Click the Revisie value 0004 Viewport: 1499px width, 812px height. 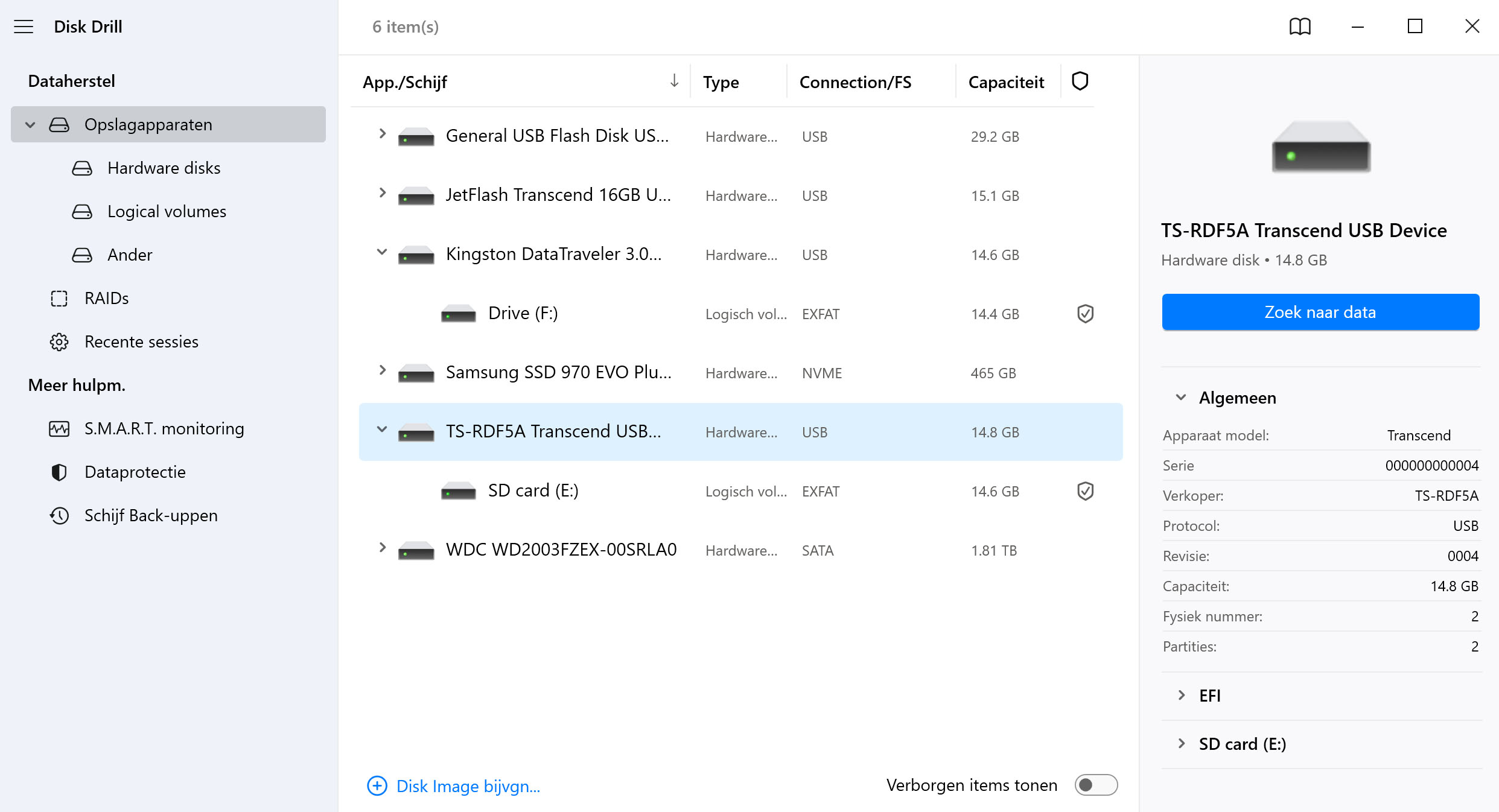[x=1463, y=556]
